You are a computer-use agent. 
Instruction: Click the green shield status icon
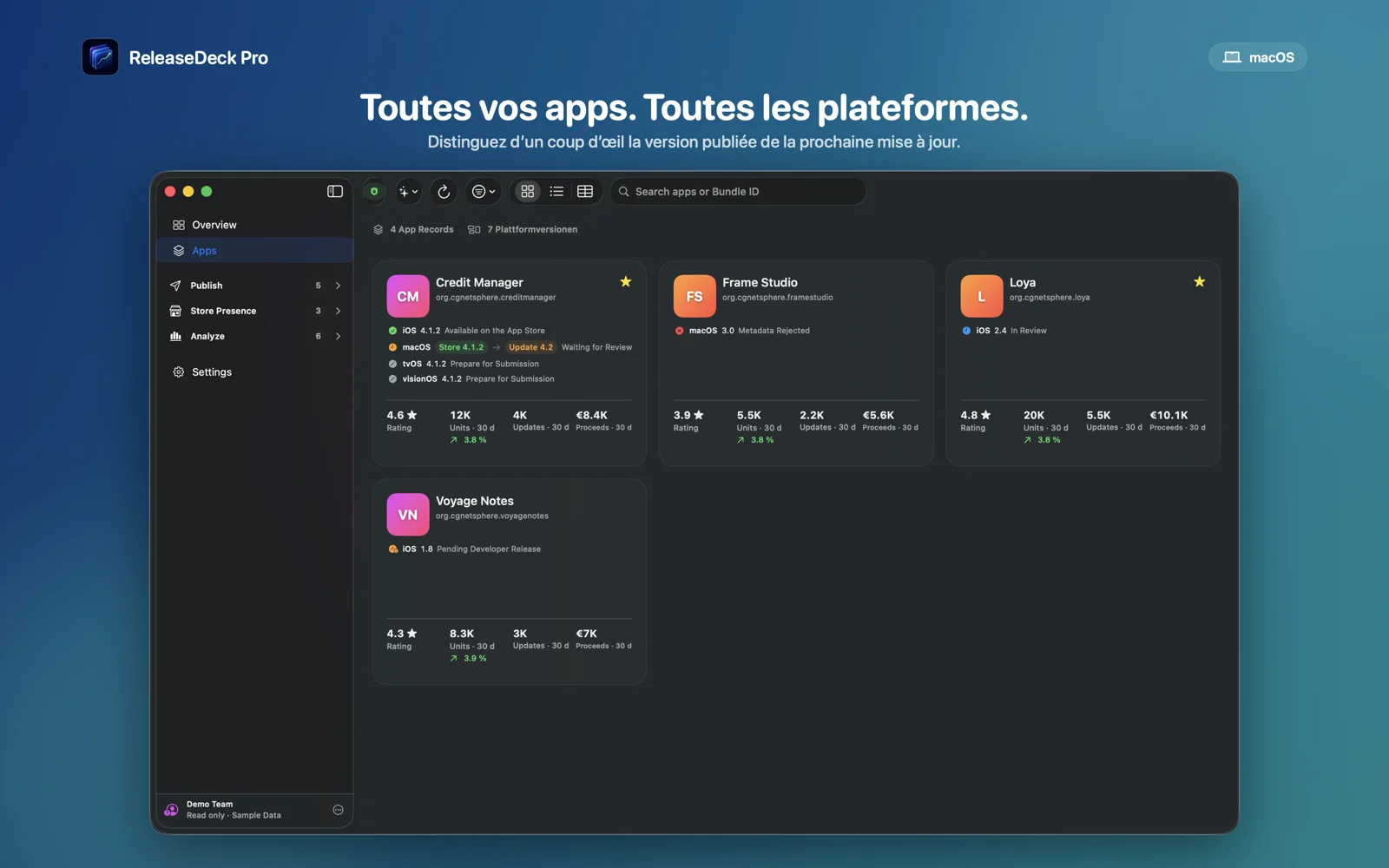pyautogui.click(x=374, y=191)
